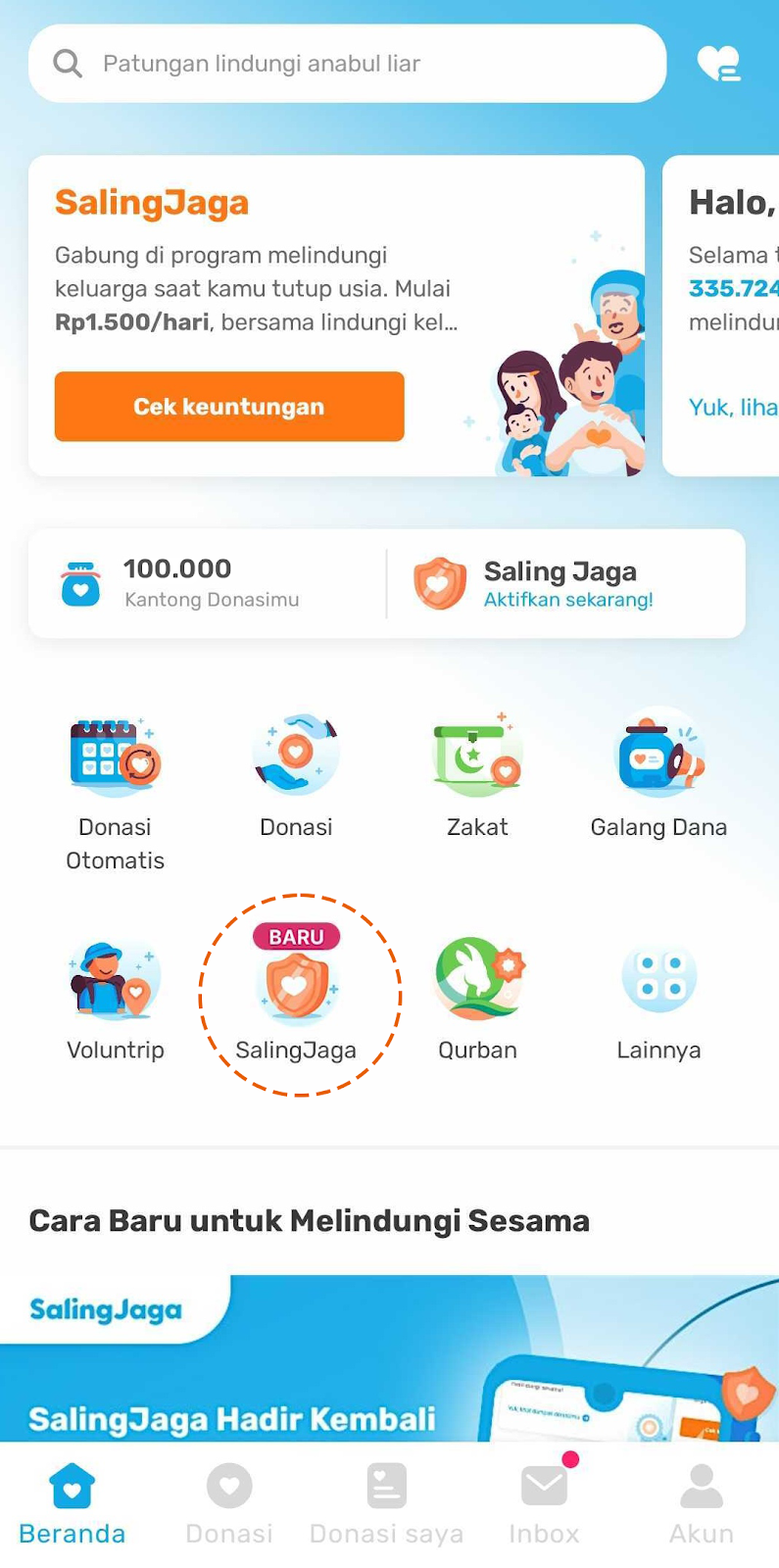Open the Inbox tab with notification dot
Screen dimensions: 779x1568
click(544, 1504)
